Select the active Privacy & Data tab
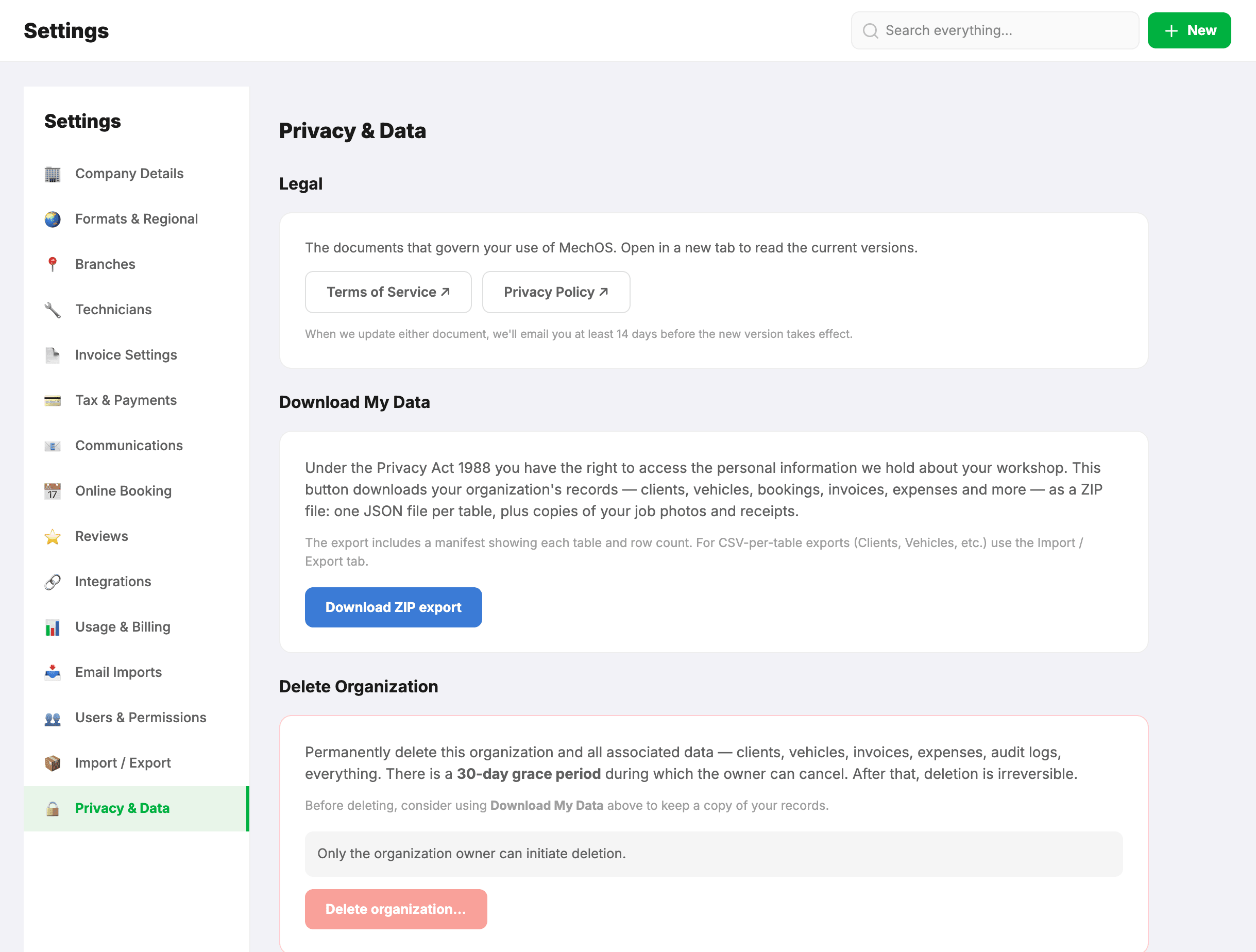The height and width of the screenshot is (952, 1256). point(137,809)
